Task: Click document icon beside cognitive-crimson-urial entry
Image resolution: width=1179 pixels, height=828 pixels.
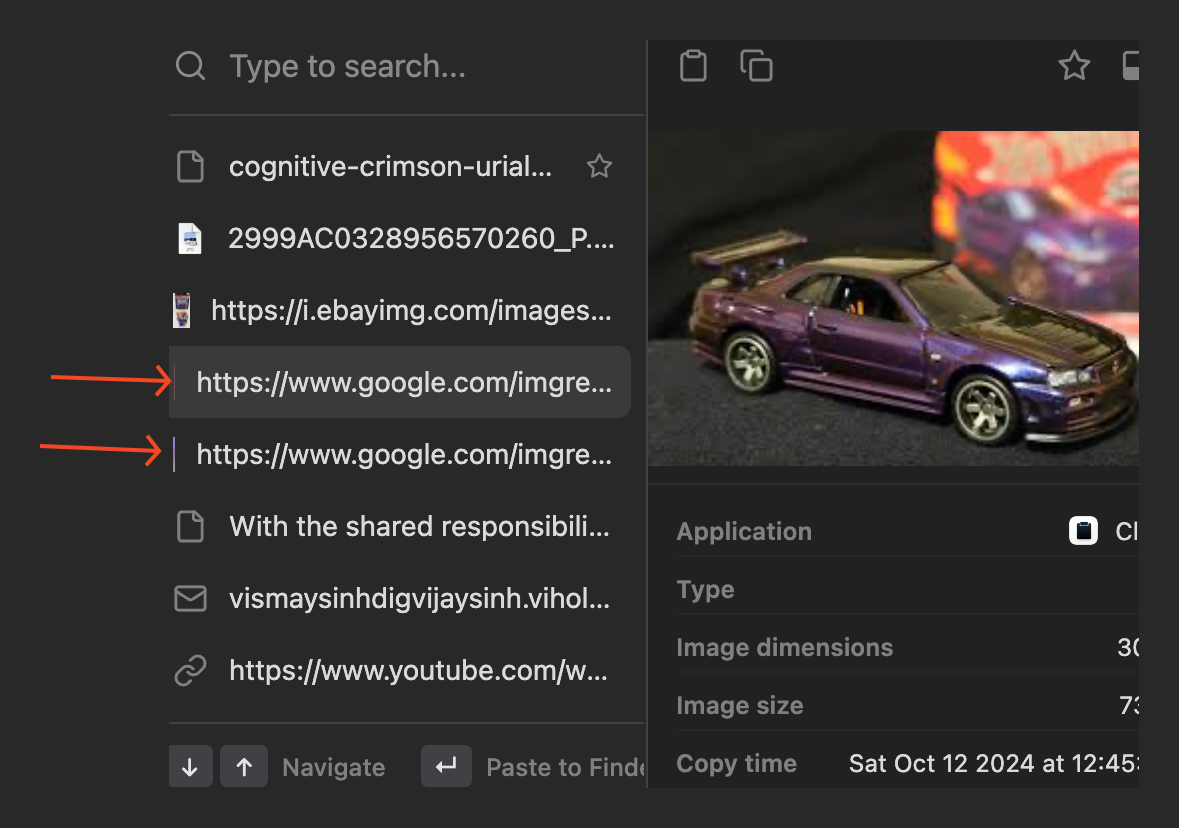Action: 190,166
